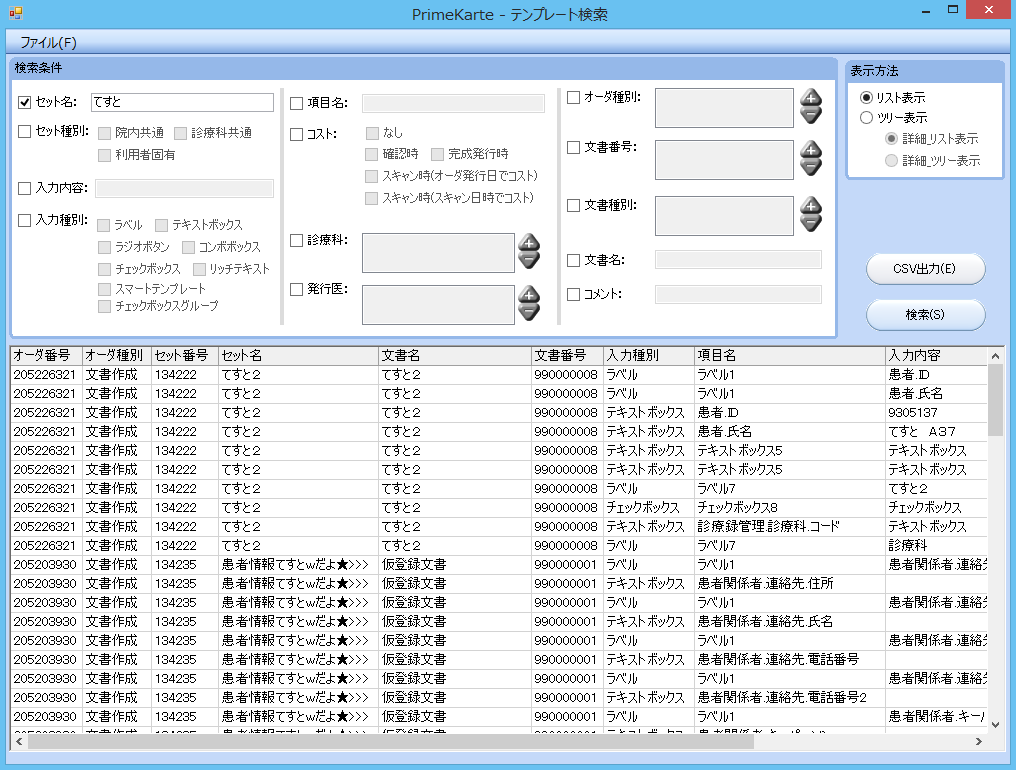Enable the 入力種別 checkbox
Screen dimensions: 1016x770
pyautogui.click(x=25, y=220)
